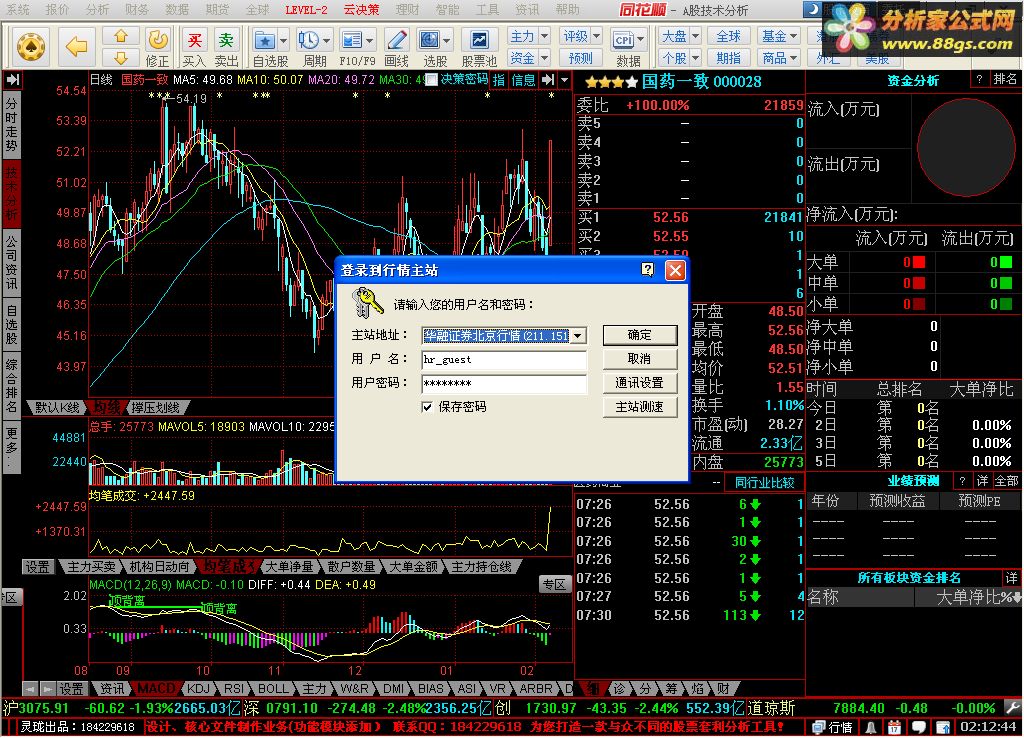
Task: Open the 系统 menu
Action: click(x=18, y=10)
